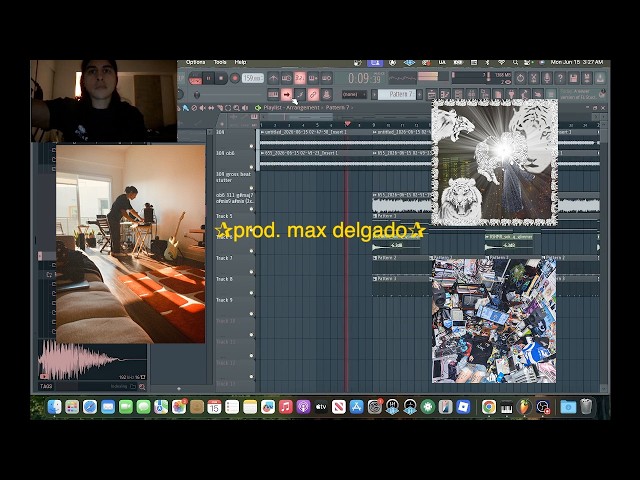Open the green Playlist menu arrow
The width and height of the screenshot is (640, 480).
(258, 108)
